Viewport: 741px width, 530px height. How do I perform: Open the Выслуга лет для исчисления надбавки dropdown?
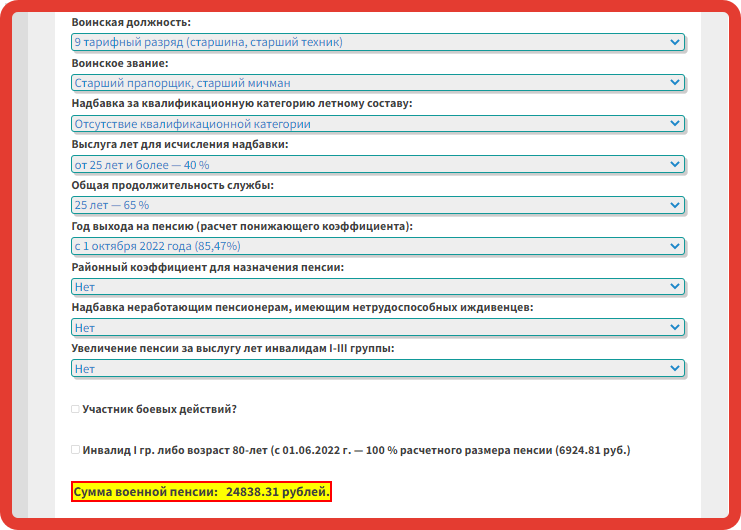point(378,164)
